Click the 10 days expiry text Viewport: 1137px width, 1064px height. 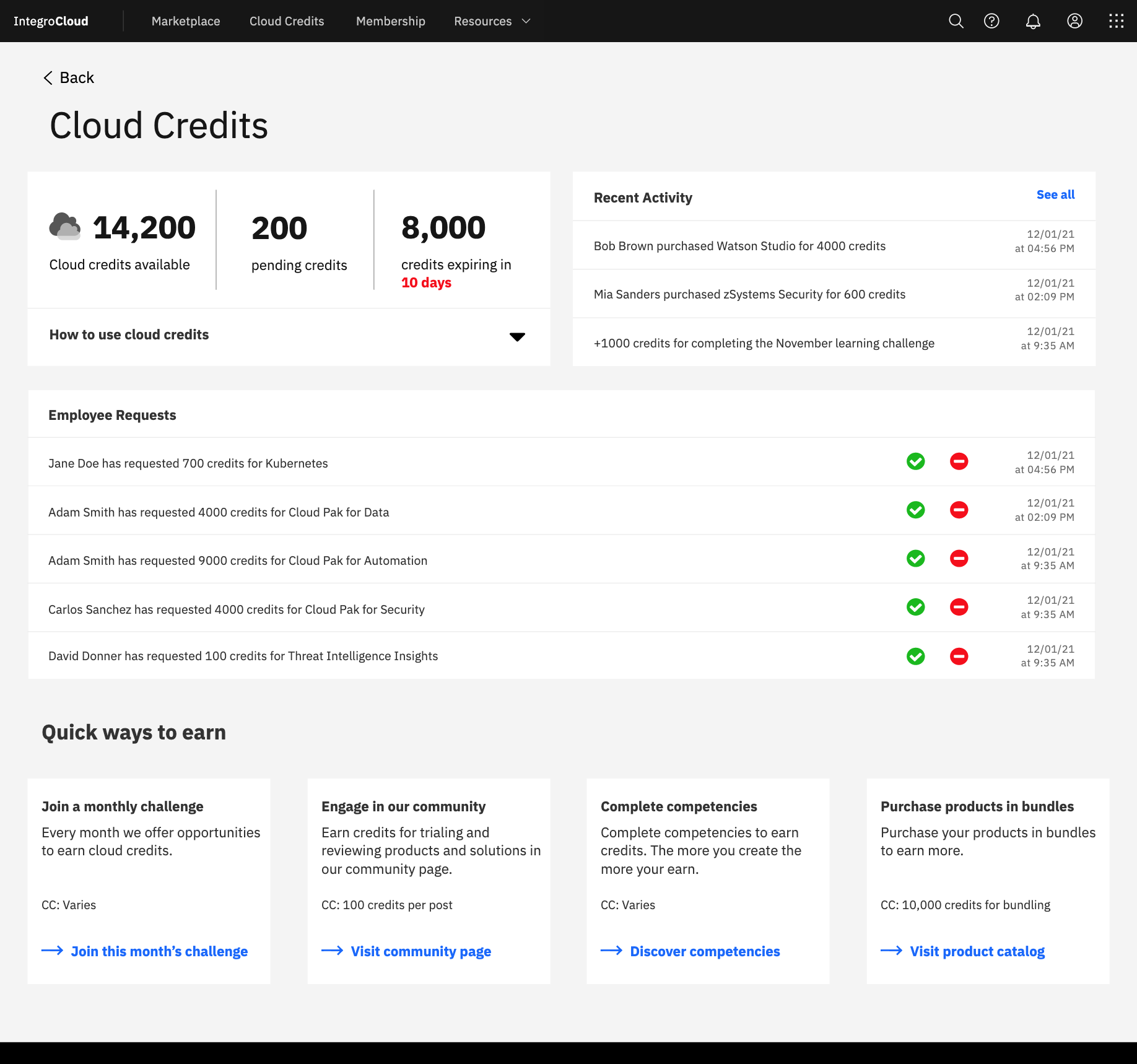pos(426,282)
